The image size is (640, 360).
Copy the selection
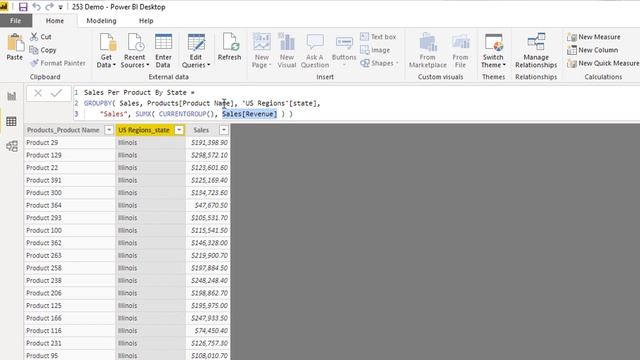point(43,50)
